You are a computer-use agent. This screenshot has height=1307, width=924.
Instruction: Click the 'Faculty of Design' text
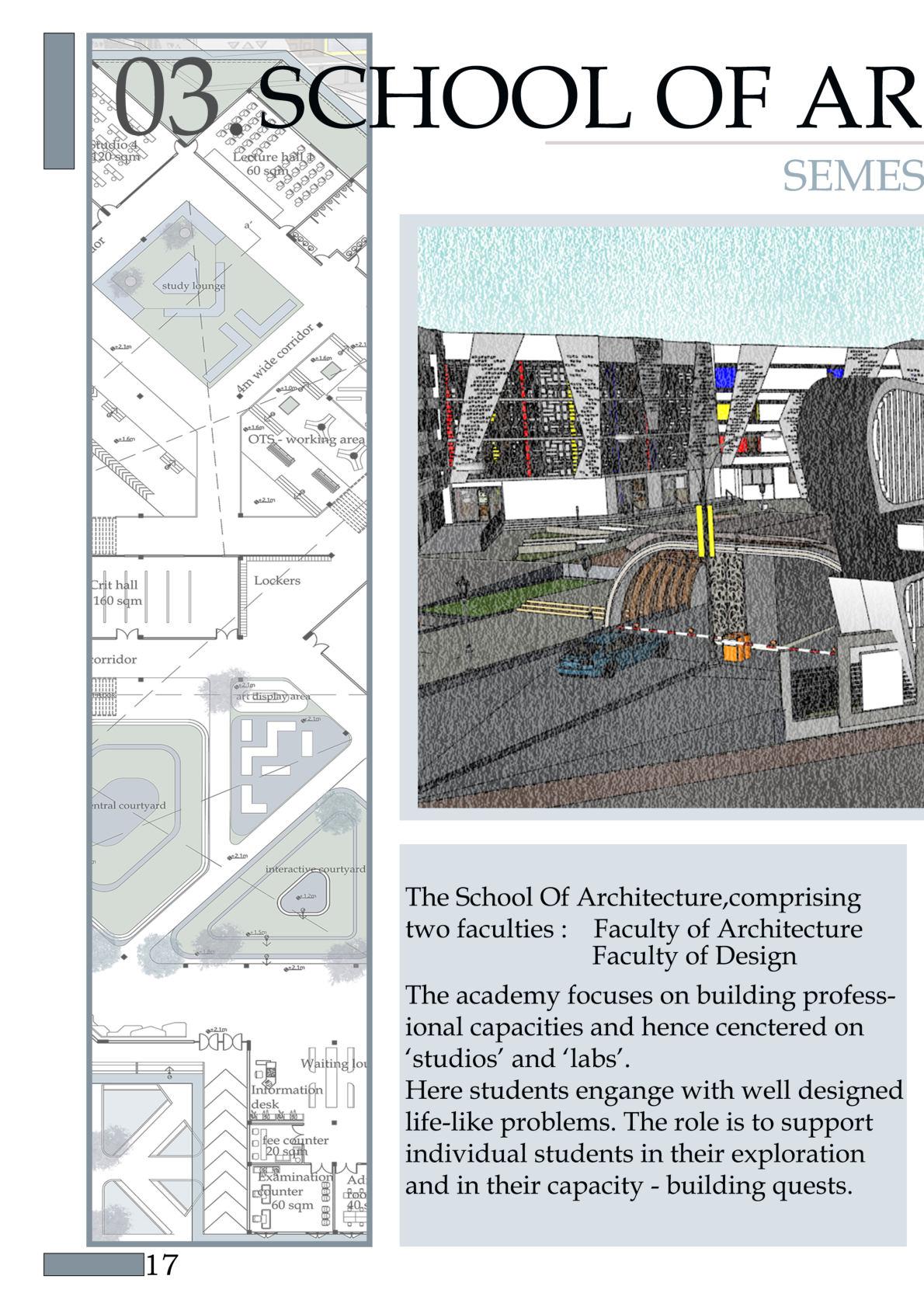694,955
